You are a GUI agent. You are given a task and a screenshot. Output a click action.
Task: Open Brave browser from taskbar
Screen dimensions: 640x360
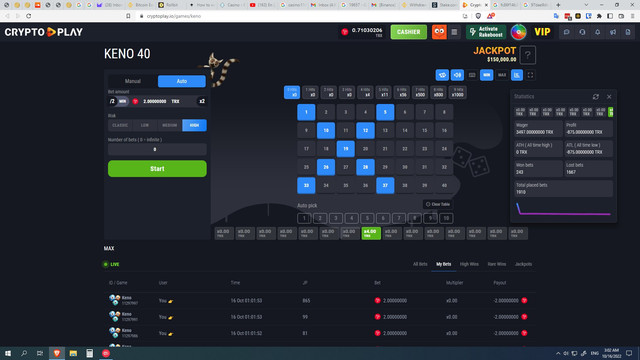click(x=57, y=353)
